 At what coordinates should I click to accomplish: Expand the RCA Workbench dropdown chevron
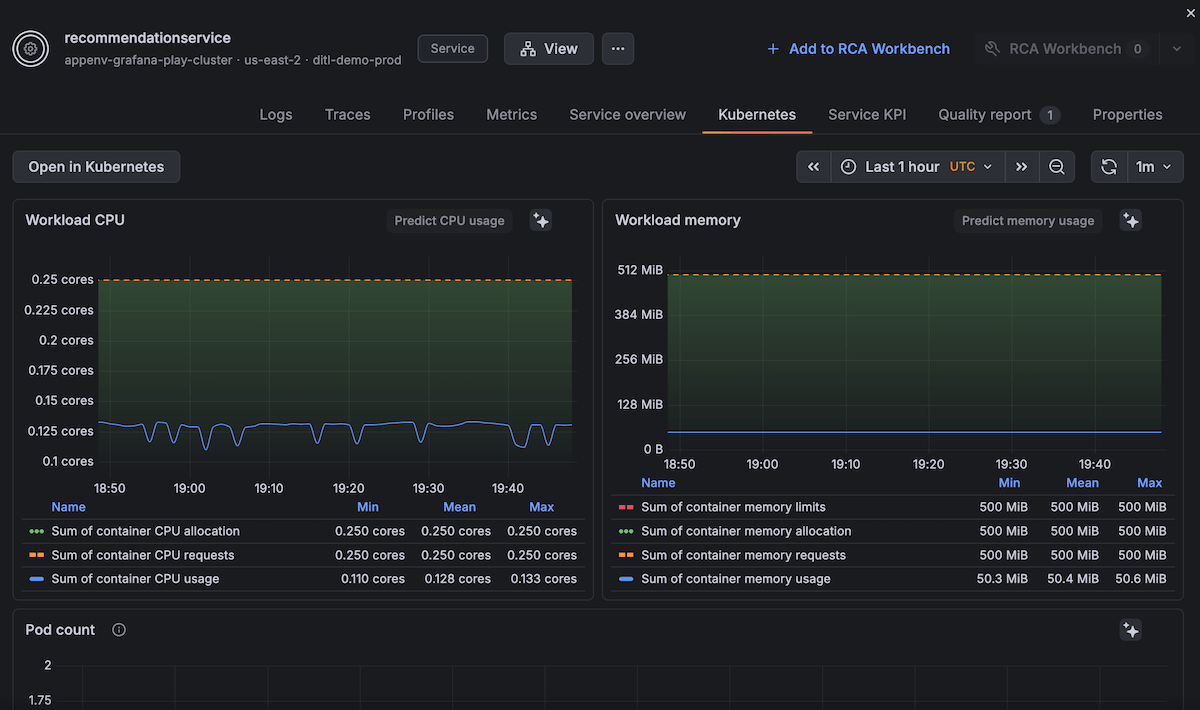1176,48
